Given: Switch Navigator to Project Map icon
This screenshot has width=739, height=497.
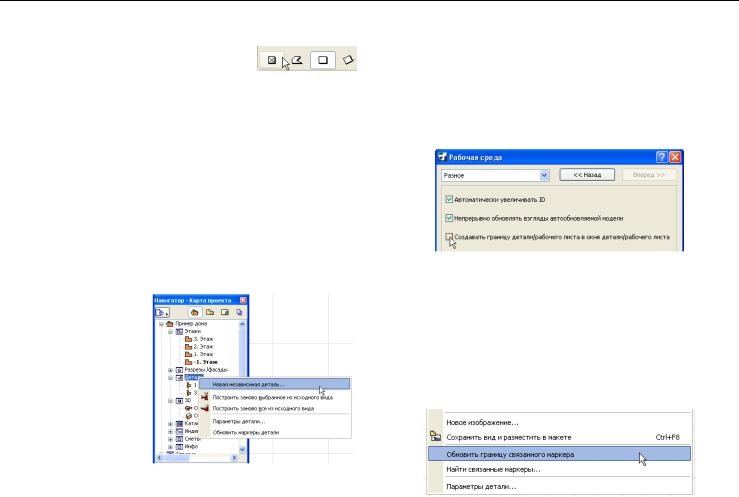Looking at the screenshot, I should [195, 312].
